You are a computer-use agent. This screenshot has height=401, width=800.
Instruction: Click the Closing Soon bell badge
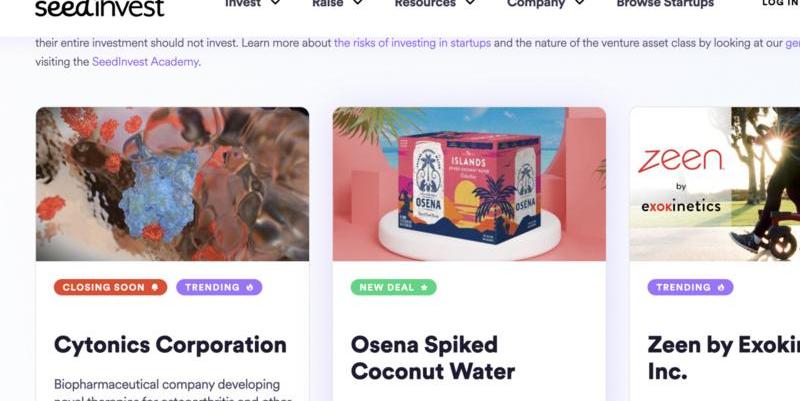(x=110, y=287)
